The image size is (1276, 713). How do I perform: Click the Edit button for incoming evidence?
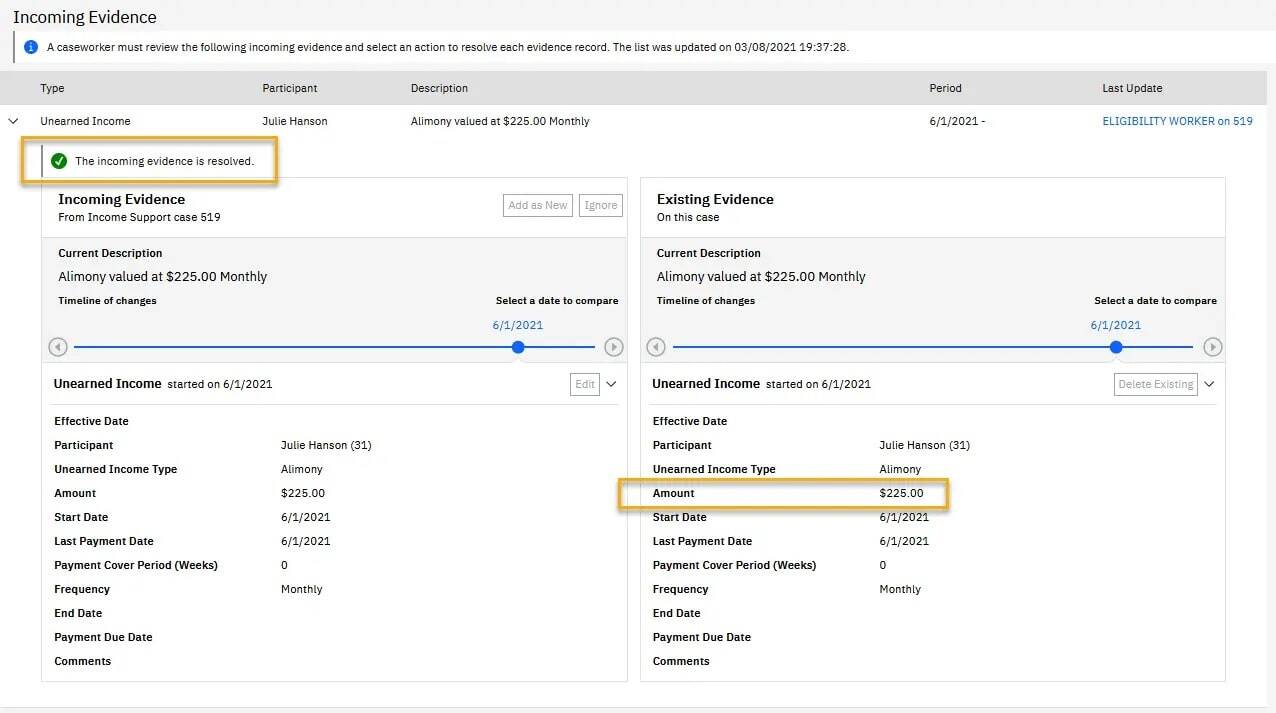pyautogui.click(x=585, y=384)
